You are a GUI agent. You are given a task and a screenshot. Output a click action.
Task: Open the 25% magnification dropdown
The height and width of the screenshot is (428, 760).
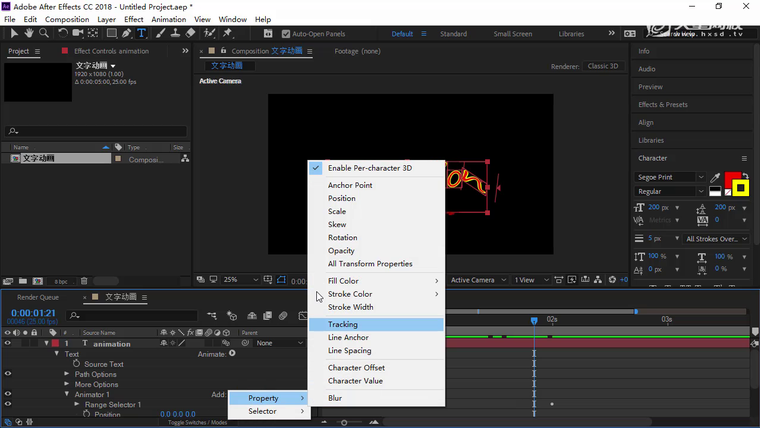[240, 280]
